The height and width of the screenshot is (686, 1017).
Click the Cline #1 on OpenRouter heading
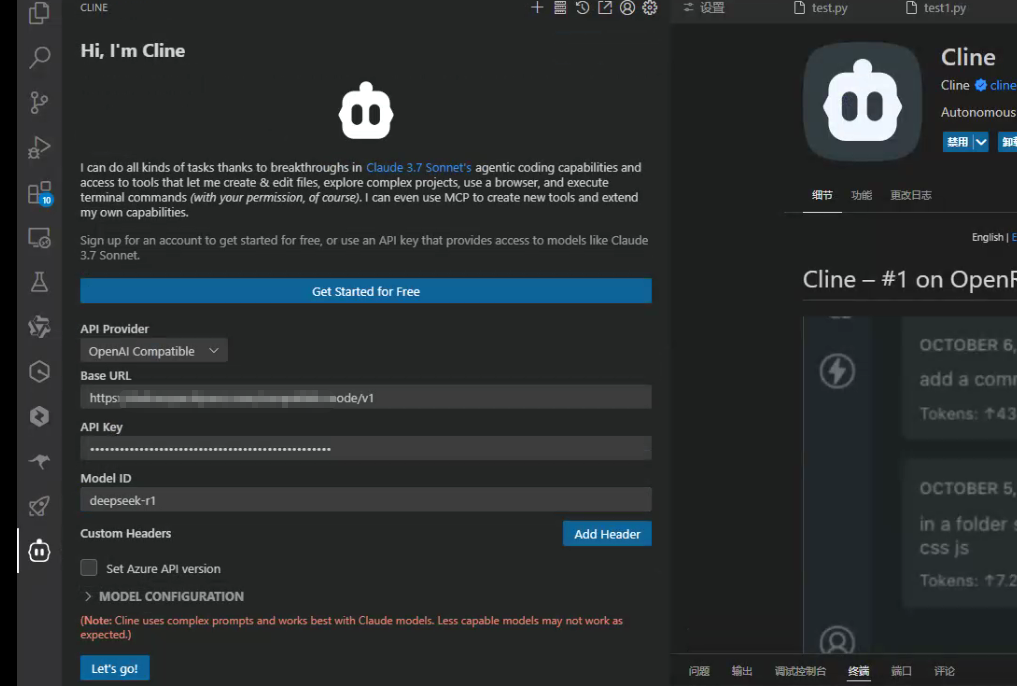pos(909,279)
